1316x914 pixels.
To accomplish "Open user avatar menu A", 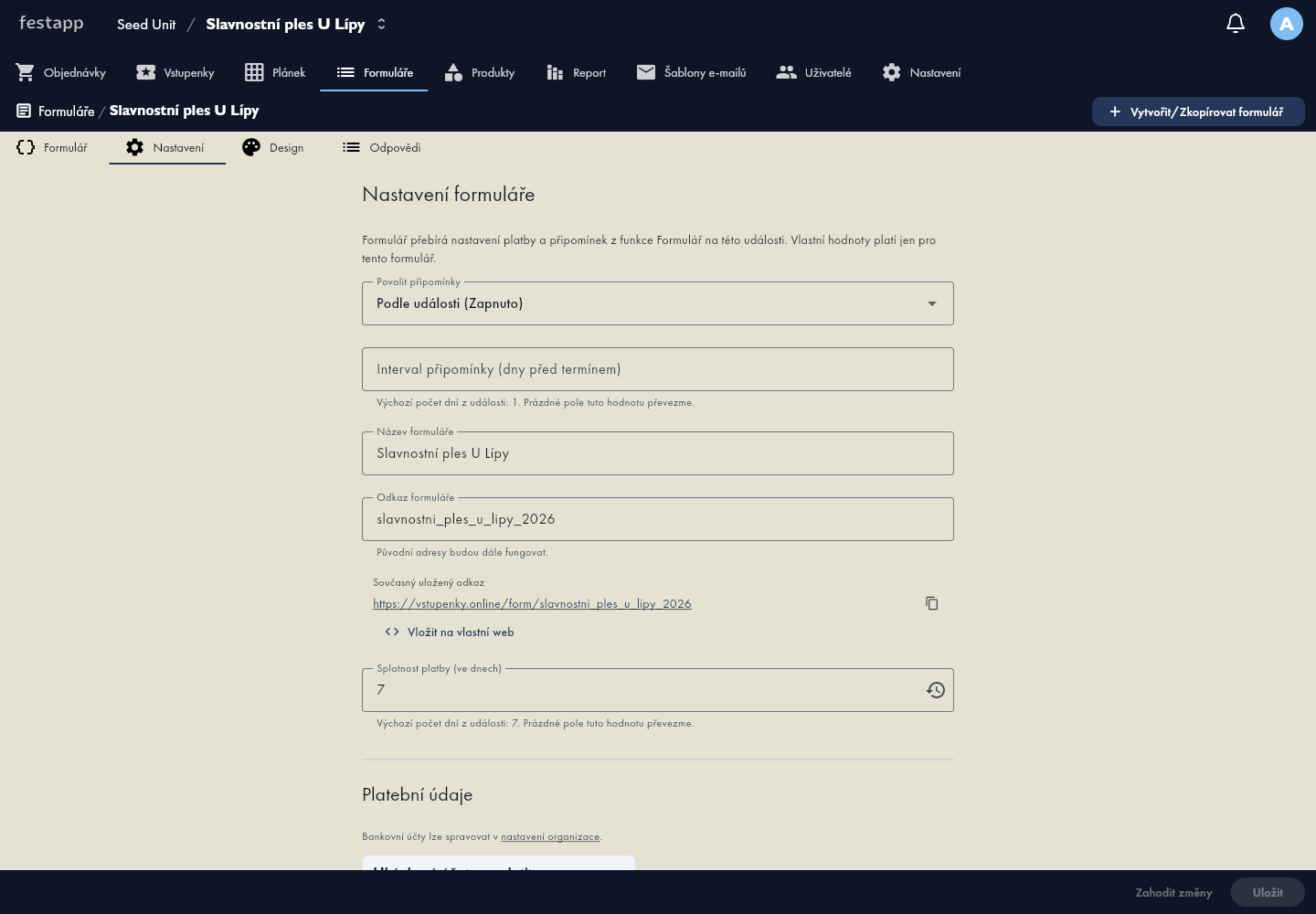I will (x=1286, y=24).
